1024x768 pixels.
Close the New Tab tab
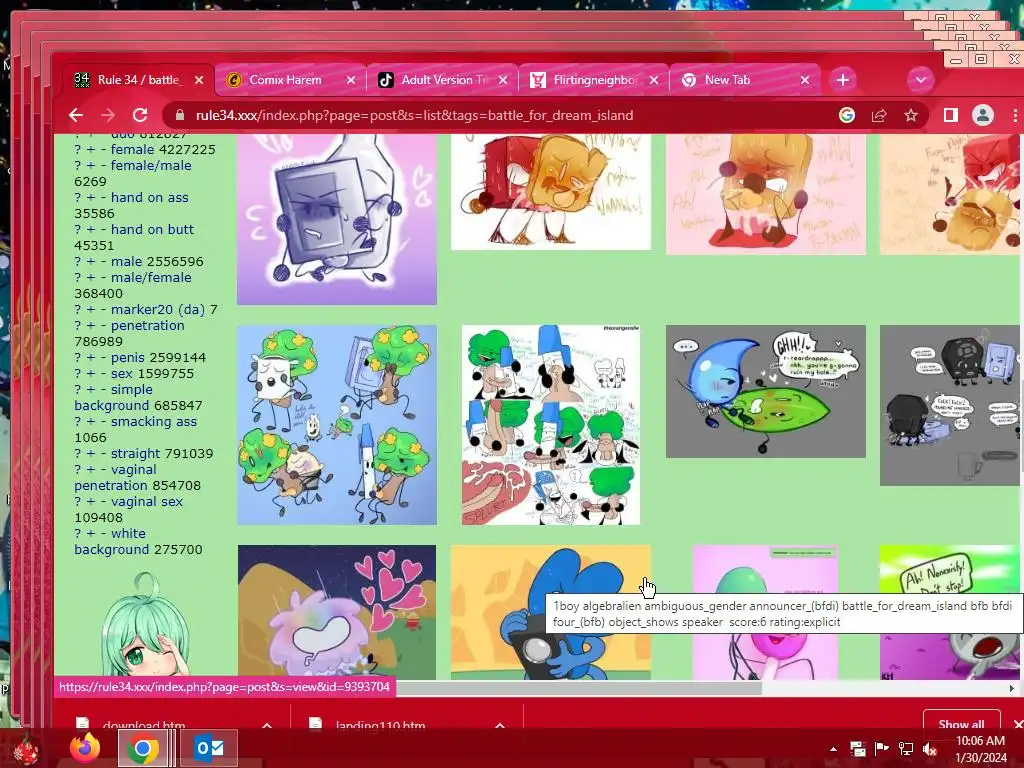click(x=805, y=80)
